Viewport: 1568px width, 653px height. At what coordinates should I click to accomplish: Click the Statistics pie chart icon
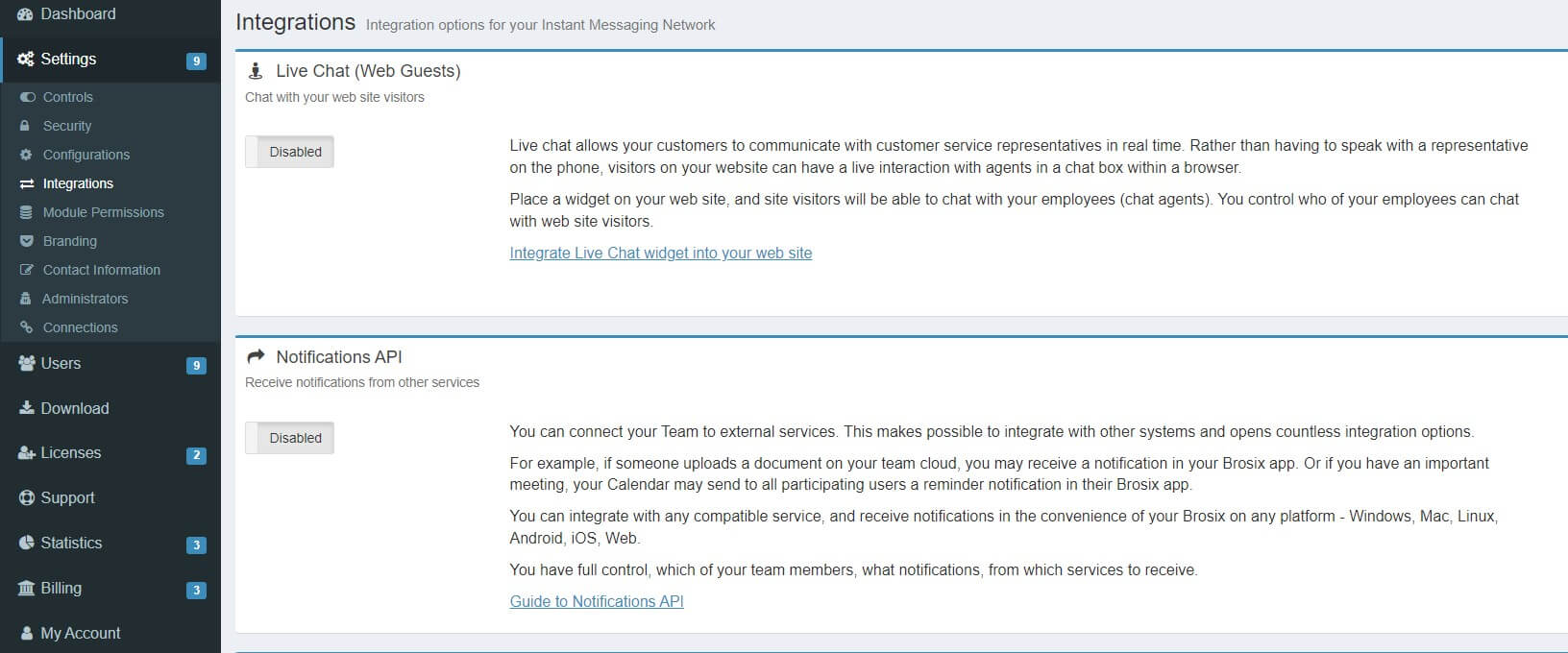click(26, 544)
